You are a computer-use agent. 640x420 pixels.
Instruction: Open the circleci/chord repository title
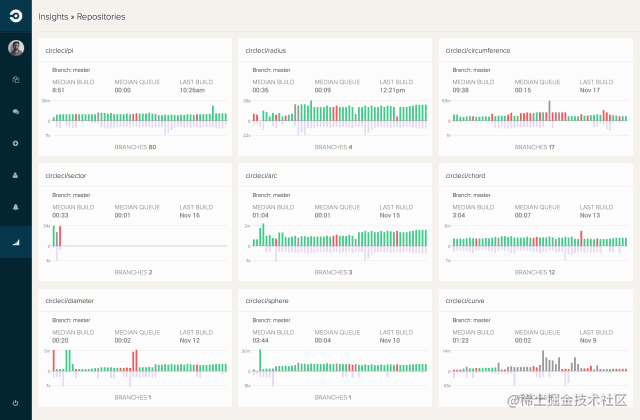click(465, 176)
